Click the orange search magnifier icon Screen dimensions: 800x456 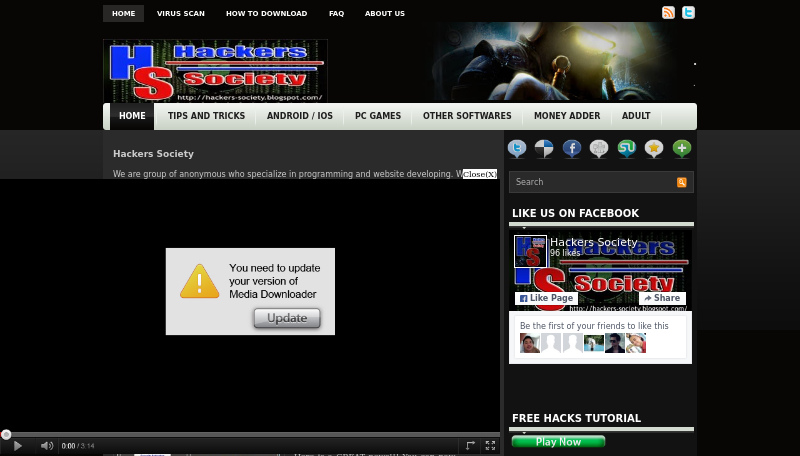[x=682, y=182]
